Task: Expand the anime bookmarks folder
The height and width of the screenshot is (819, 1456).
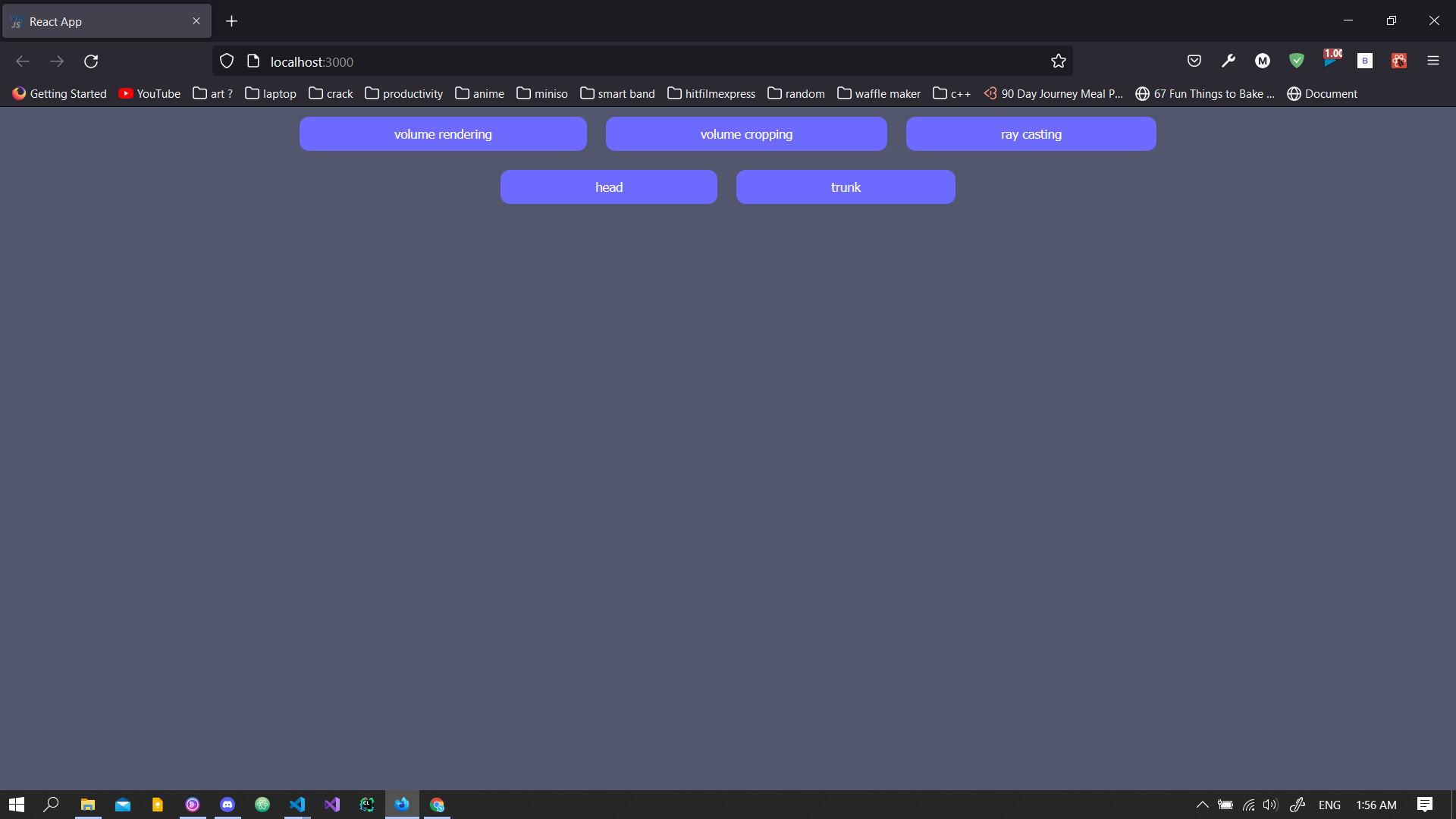Action: tap(479, 93)
